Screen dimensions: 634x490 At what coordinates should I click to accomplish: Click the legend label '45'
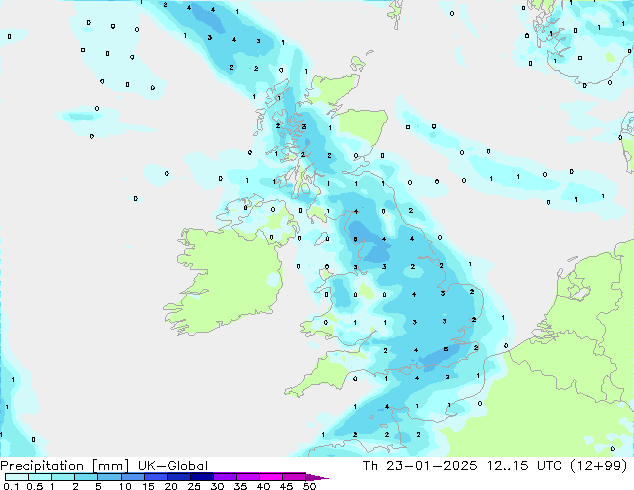pos(286,486)
